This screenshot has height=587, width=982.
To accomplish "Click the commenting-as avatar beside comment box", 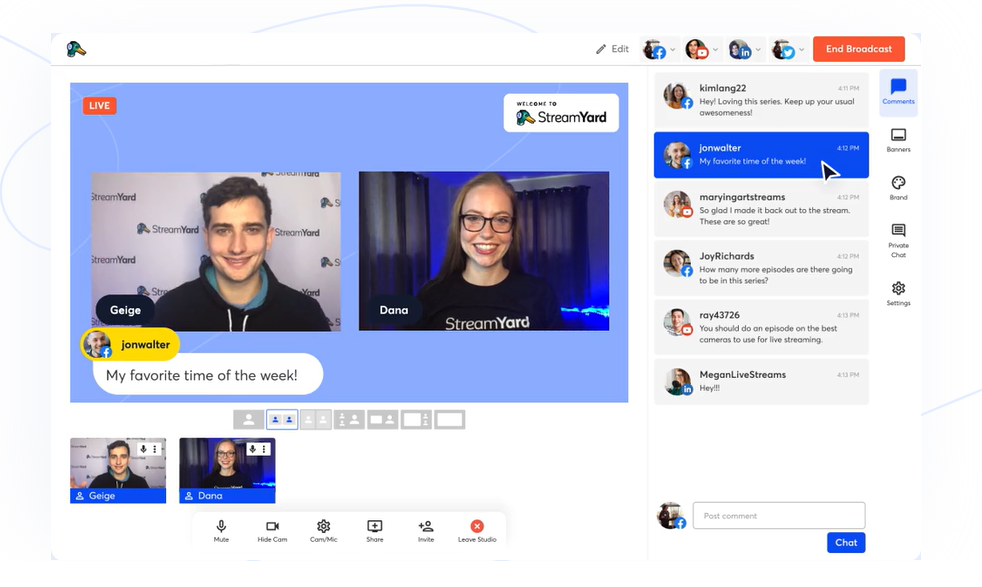I will pyautogui.click(x=671, y=516).
